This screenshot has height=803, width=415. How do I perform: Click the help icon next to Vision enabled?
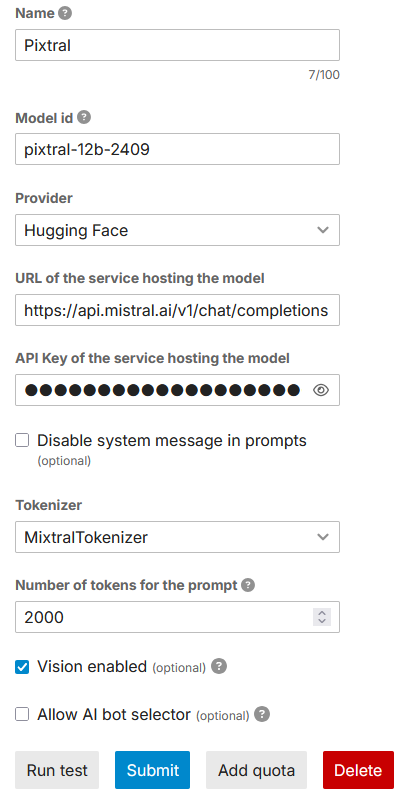coord(219,666)
